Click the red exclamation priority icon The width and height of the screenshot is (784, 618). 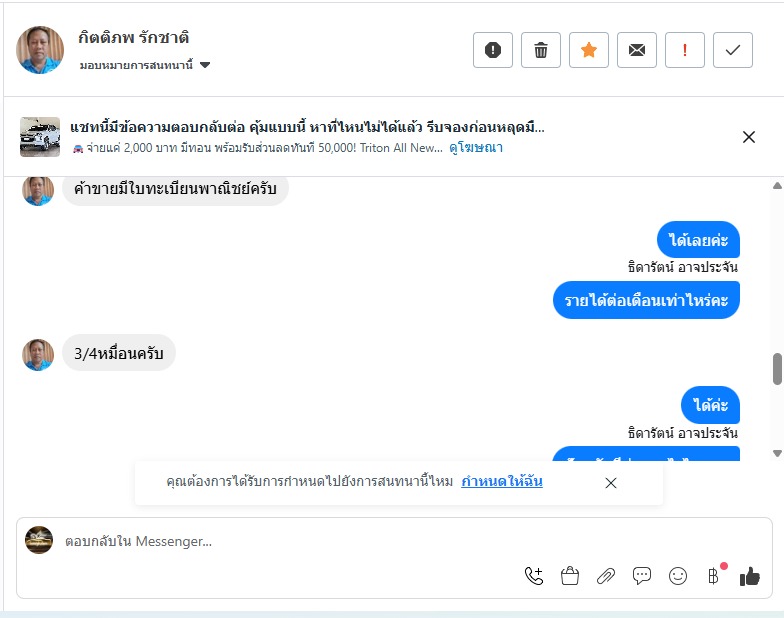point(685,50)
